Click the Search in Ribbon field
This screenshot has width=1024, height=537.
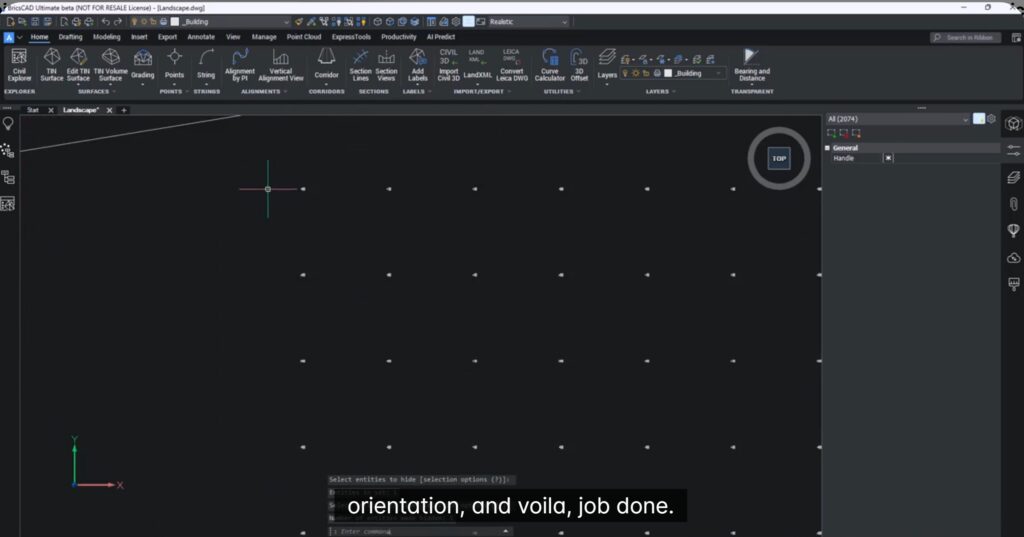point(970,37)
